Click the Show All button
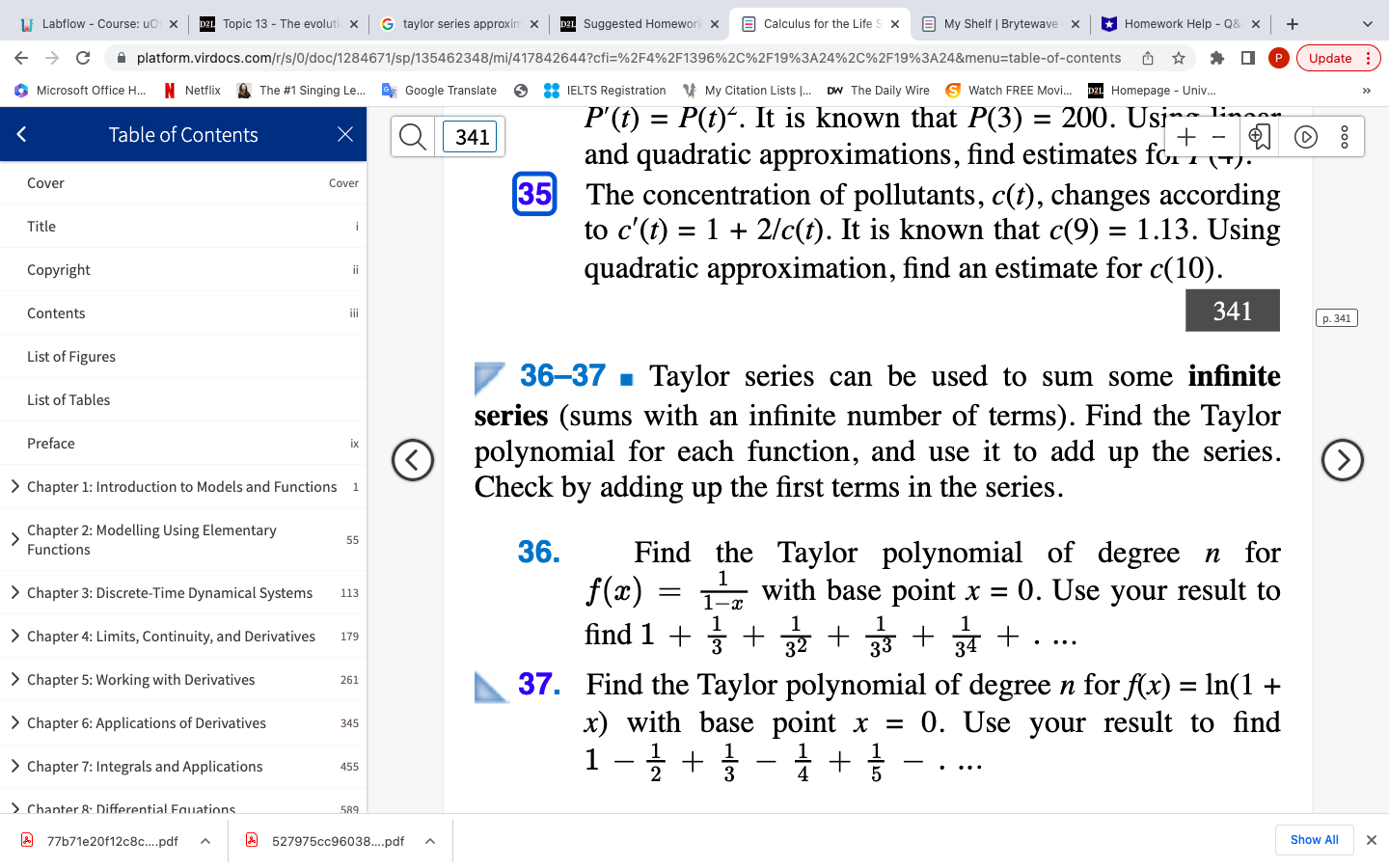1389x868 pixels. [x=1314, y=839]
